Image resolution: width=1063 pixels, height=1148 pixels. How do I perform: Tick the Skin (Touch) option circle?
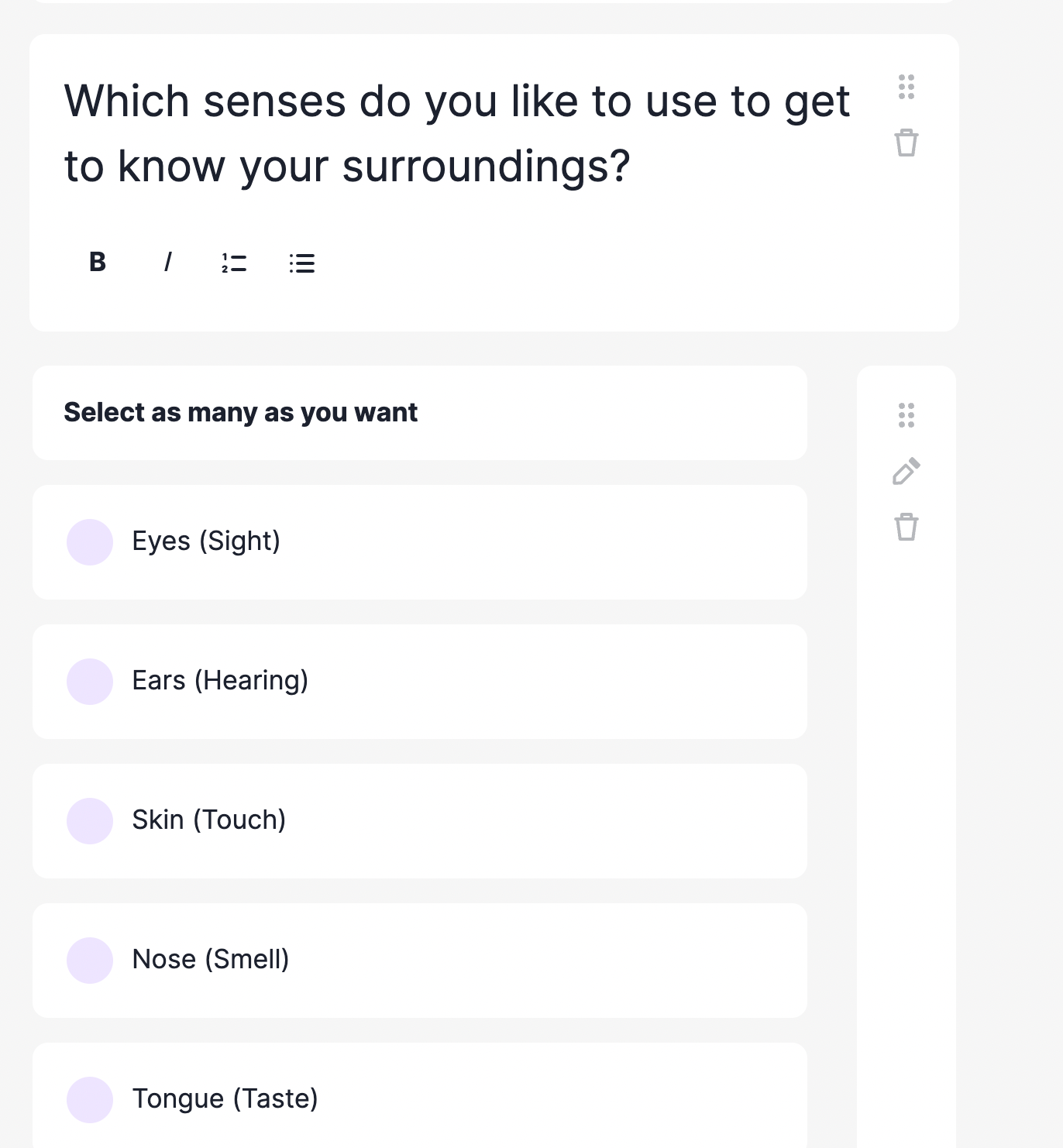(x=90, y=821)
